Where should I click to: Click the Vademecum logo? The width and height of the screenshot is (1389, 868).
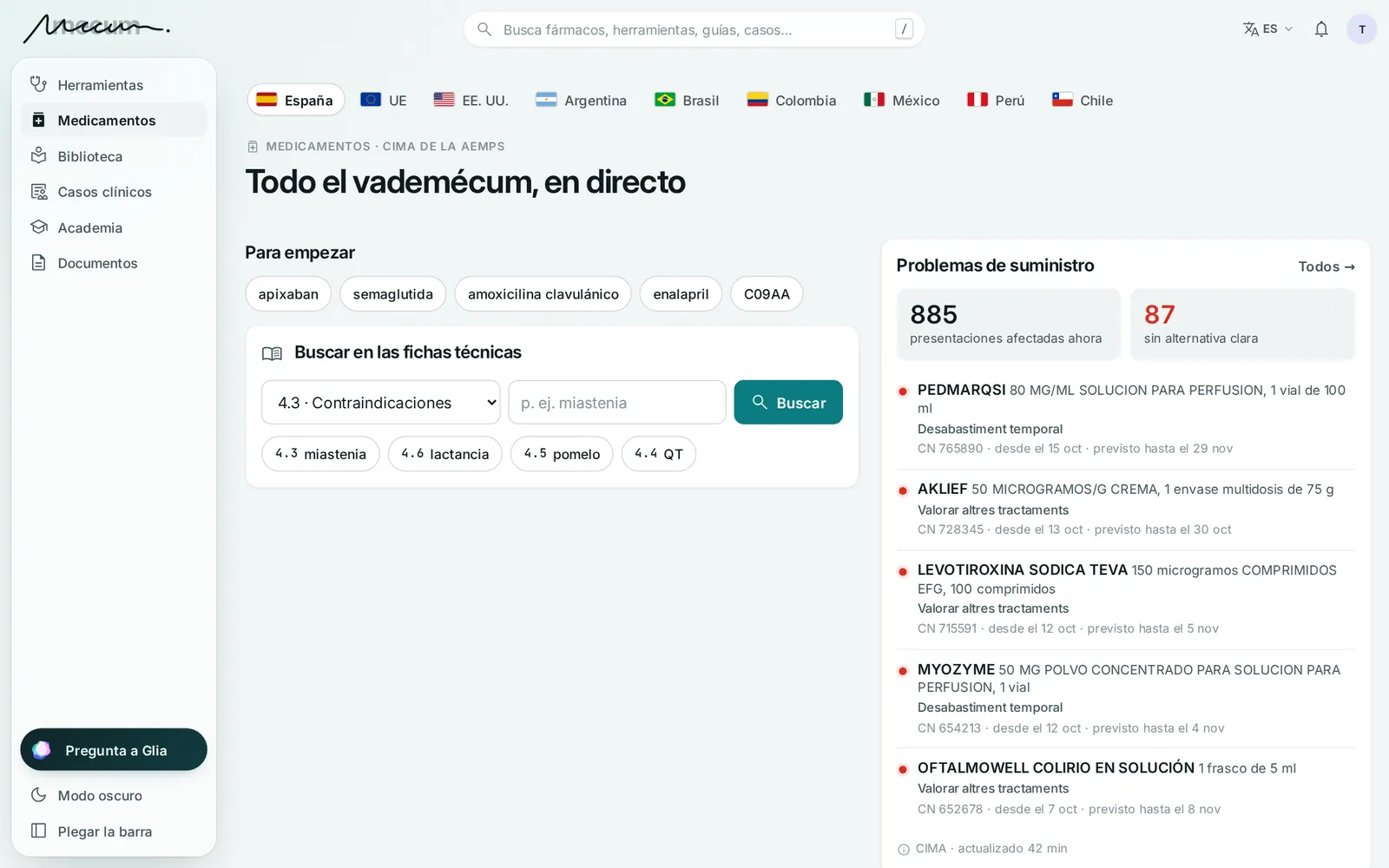pos(95,29)
